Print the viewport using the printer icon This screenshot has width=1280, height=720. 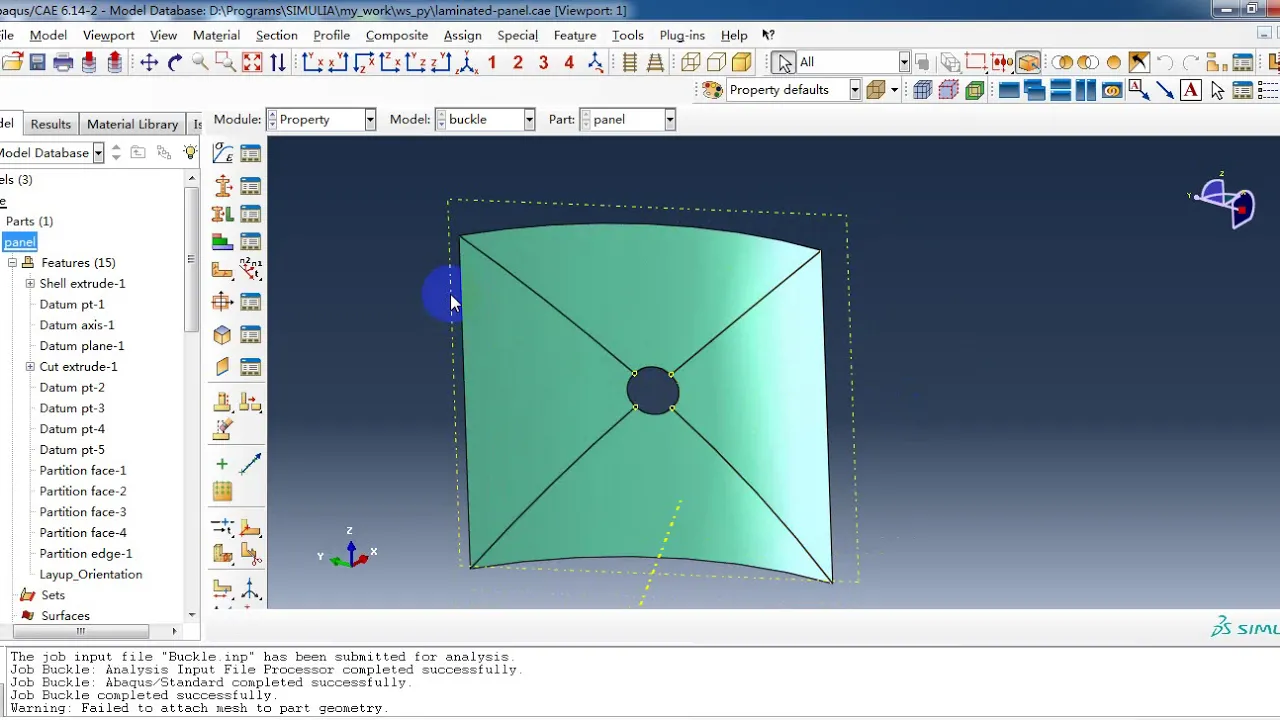[63, 62]
